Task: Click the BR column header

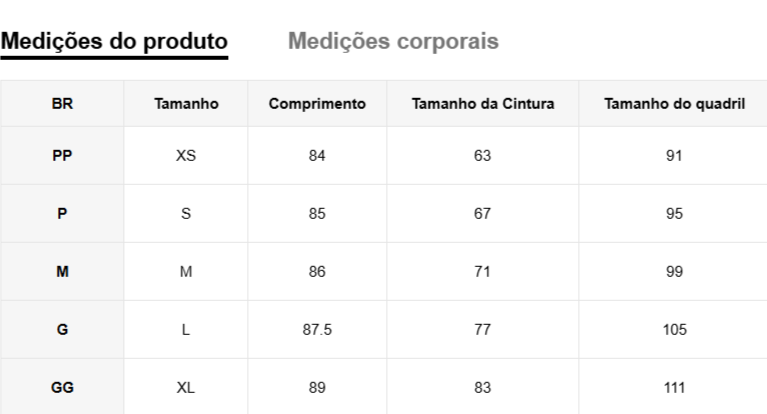Action: (x=62, y=103)
